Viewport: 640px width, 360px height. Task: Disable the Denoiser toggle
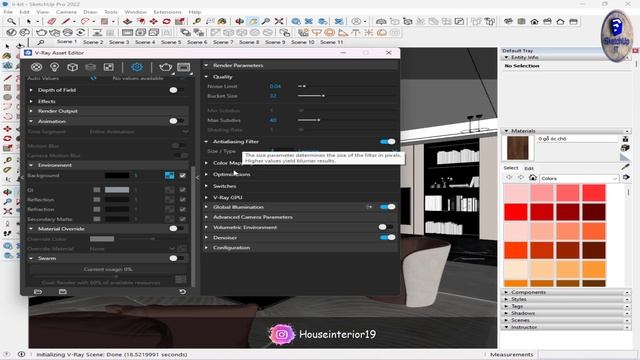point(387,237)
